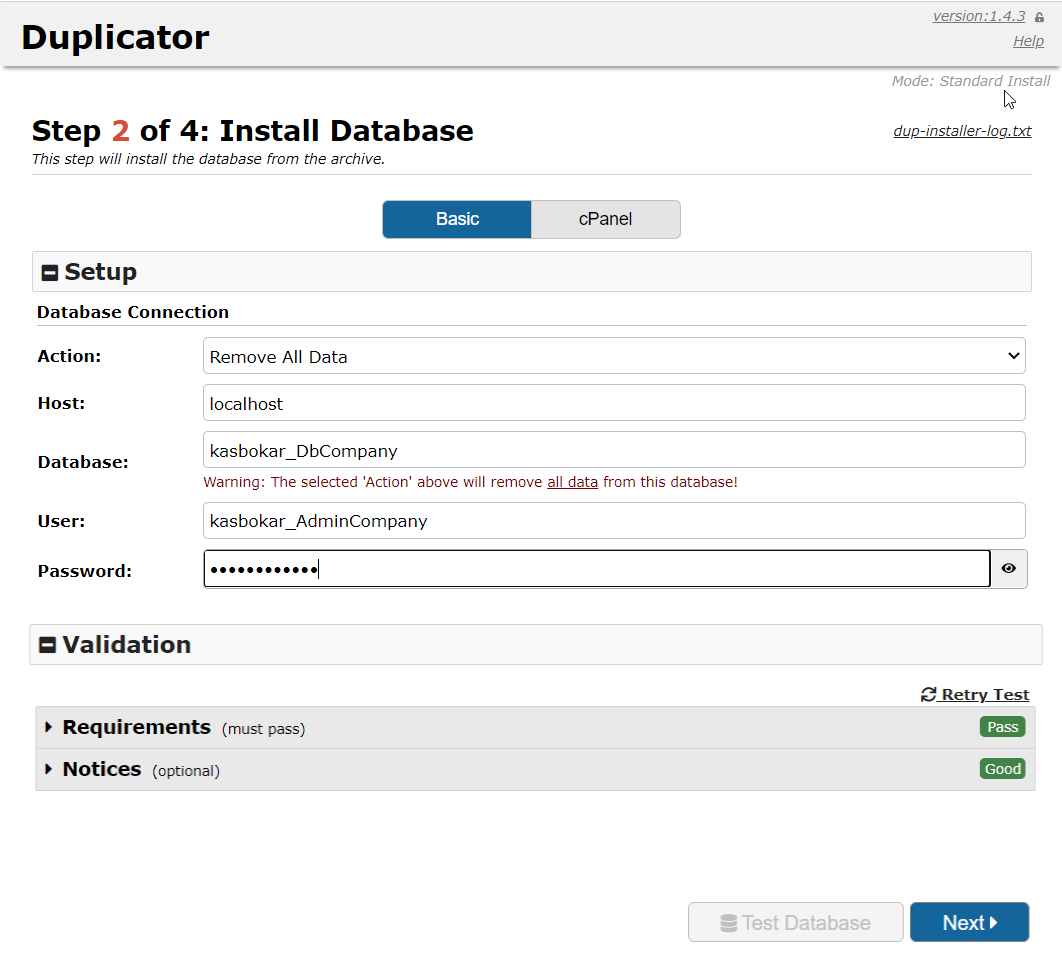Focus the Host input field
This screenshot has height=956, width=1062.
click(x=614, y=403)
